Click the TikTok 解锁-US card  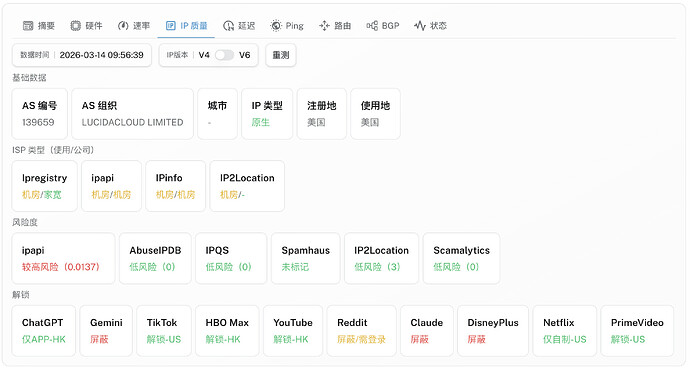pos(164,331)
